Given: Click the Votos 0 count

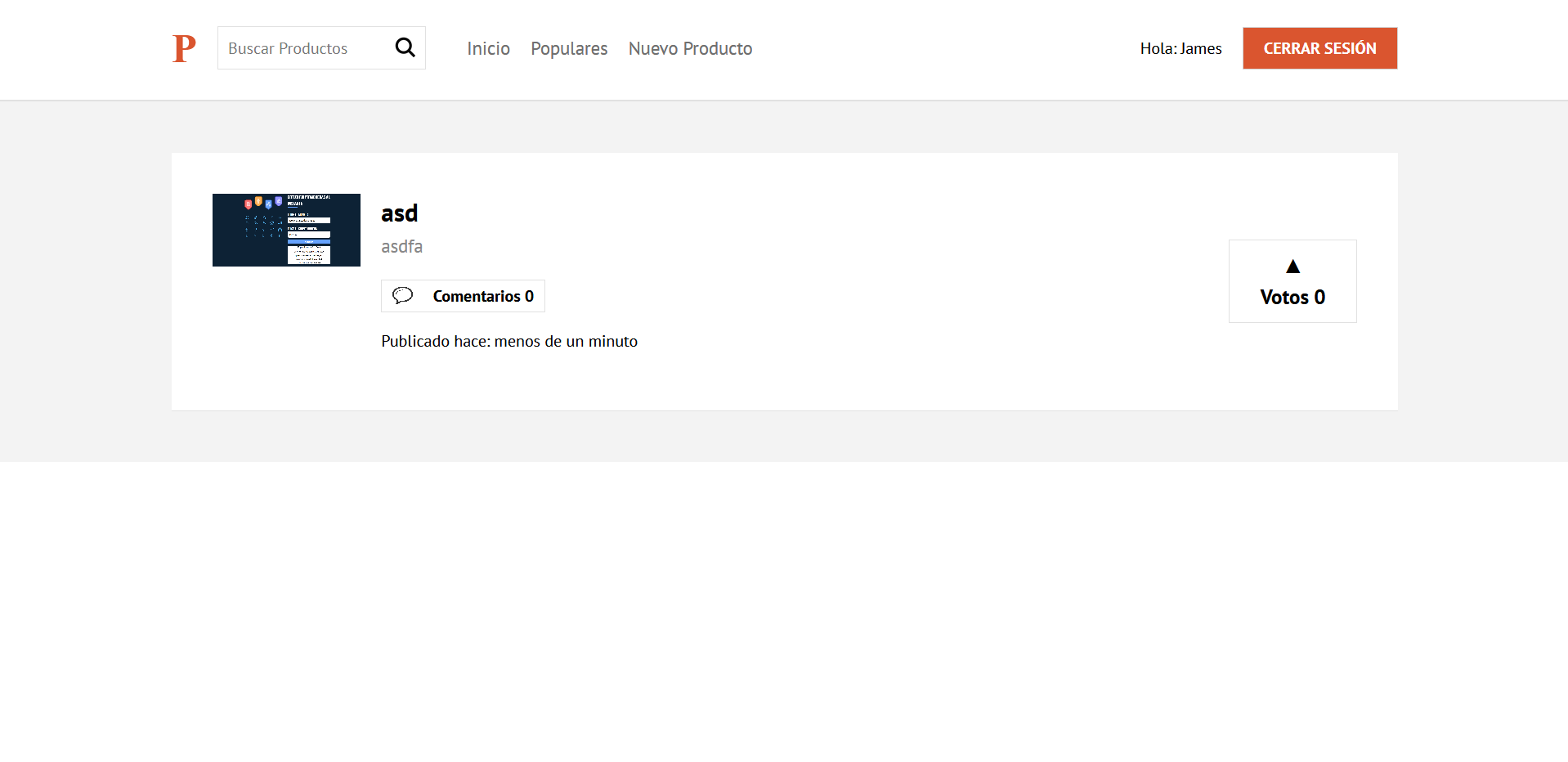Looking at the screenshot, I should pyautogui.click(x=1292, y=297).
